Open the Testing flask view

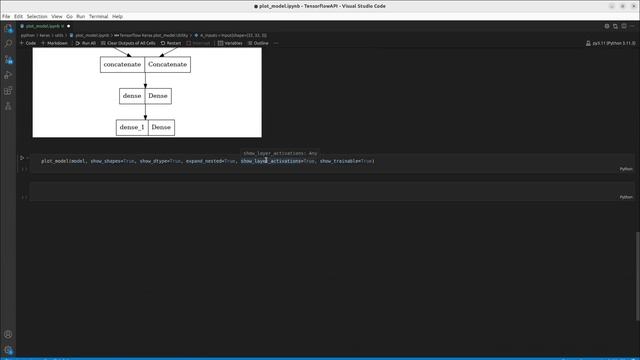coord(8,106)
